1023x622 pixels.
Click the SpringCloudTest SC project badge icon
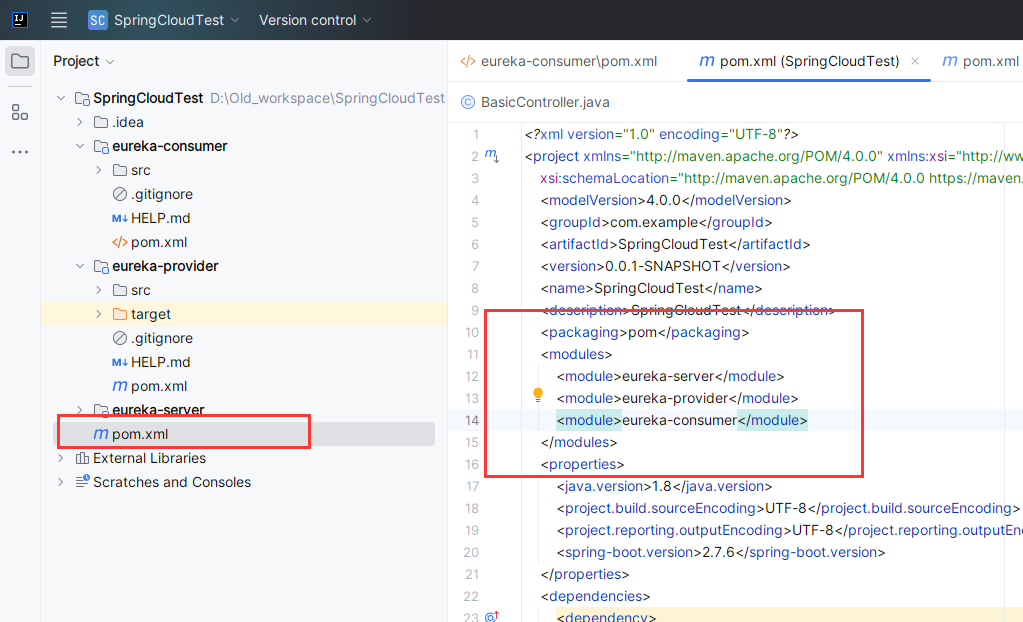click(x=97, y=20)
